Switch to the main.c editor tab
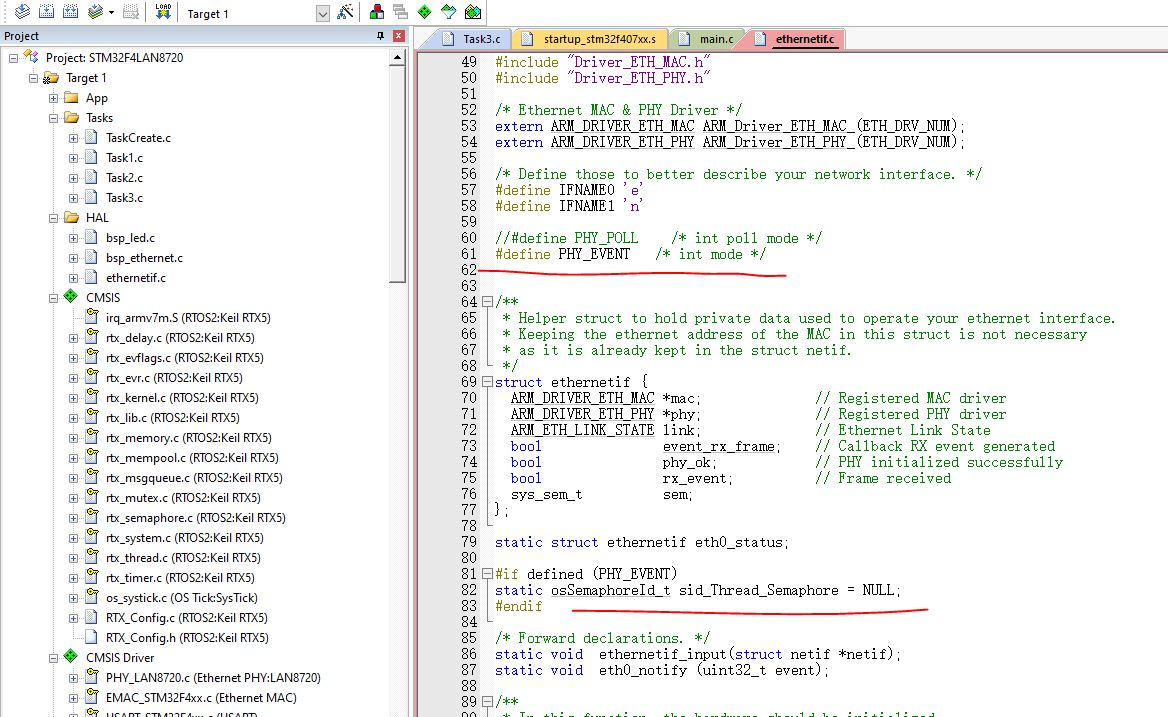 coord(707,39)
